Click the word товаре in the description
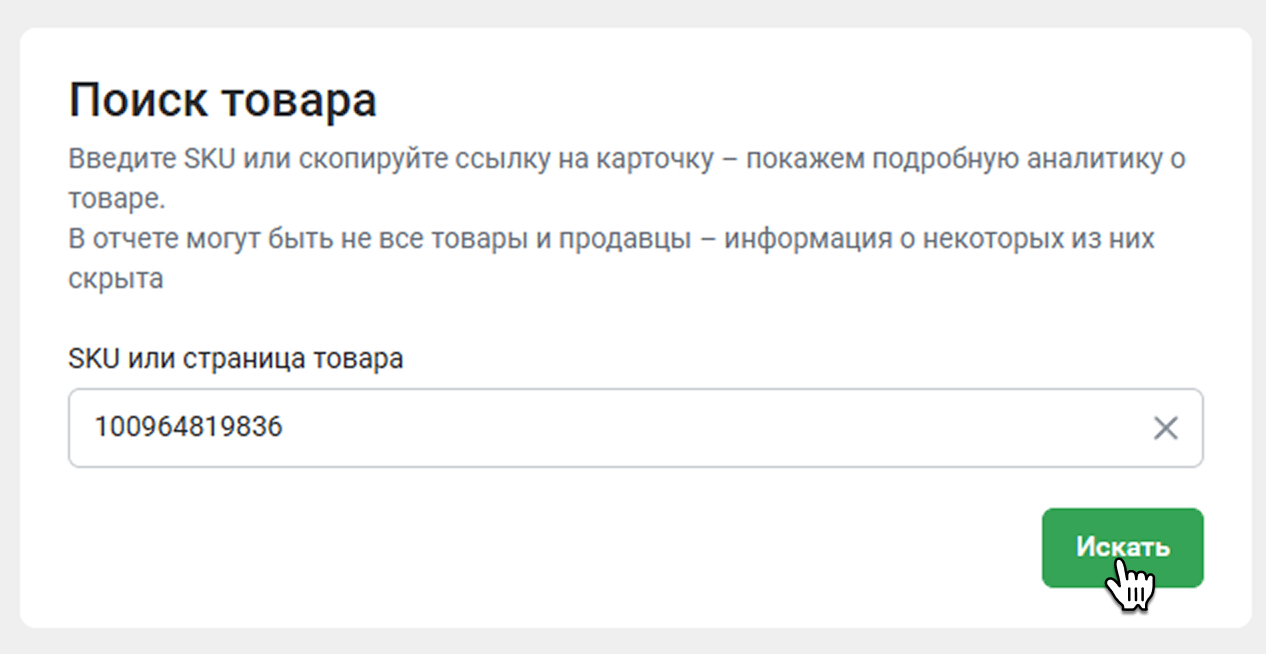This screenshot has width=1266, height=654. point(114,199)
